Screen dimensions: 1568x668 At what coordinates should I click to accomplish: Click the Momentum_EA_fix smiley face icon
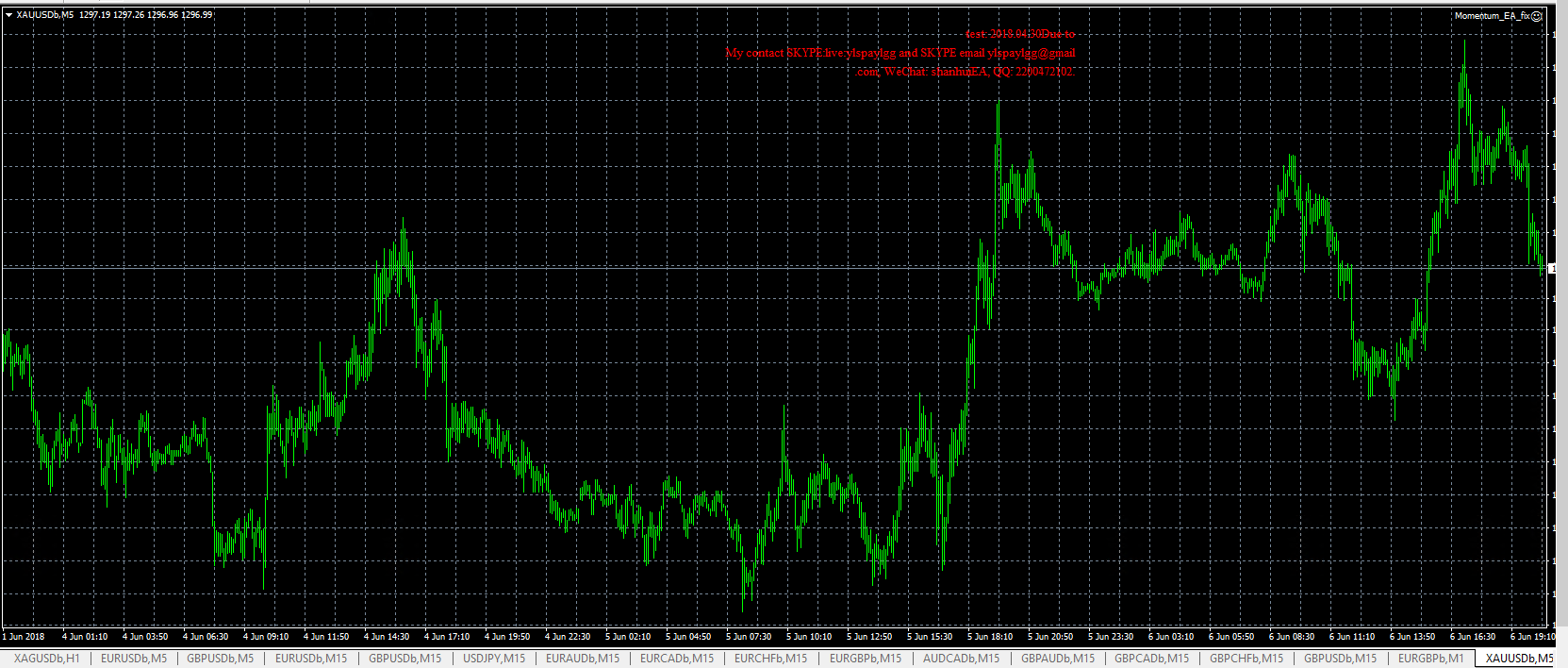click(1537, 16)
